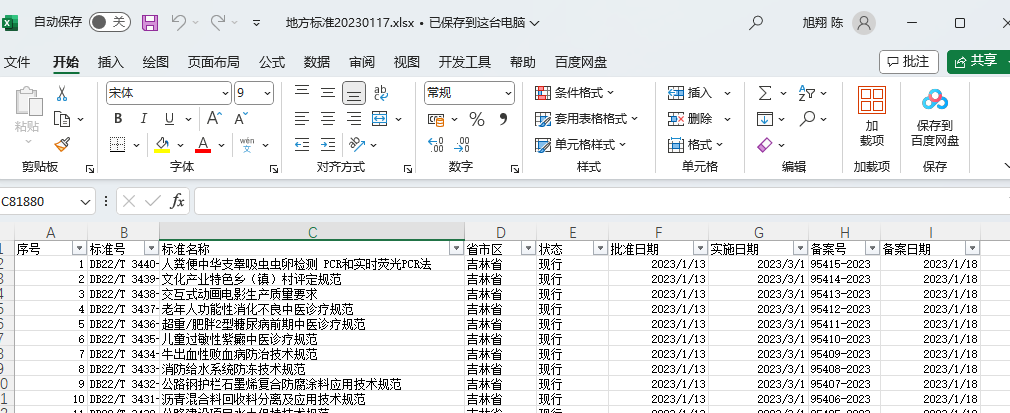Screen dimensions: 1010x413
Task: Click the Name Box showing C81880
Action: (38, 201)
